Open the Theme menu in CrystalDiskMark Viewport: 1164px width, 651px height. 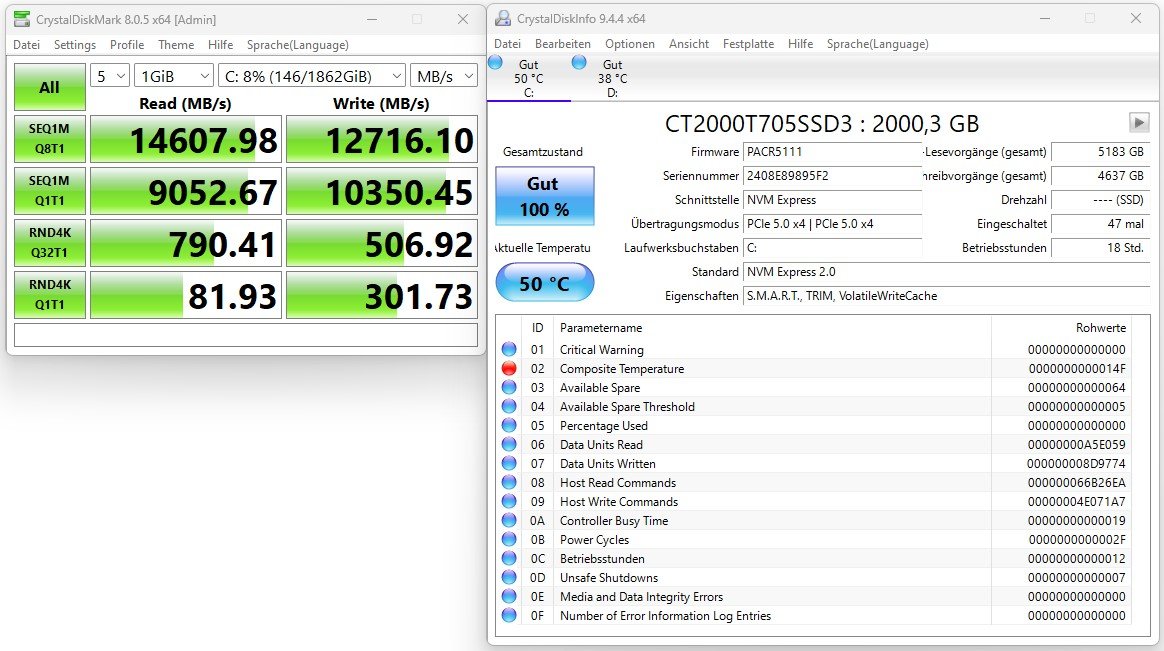coord(175,44)
